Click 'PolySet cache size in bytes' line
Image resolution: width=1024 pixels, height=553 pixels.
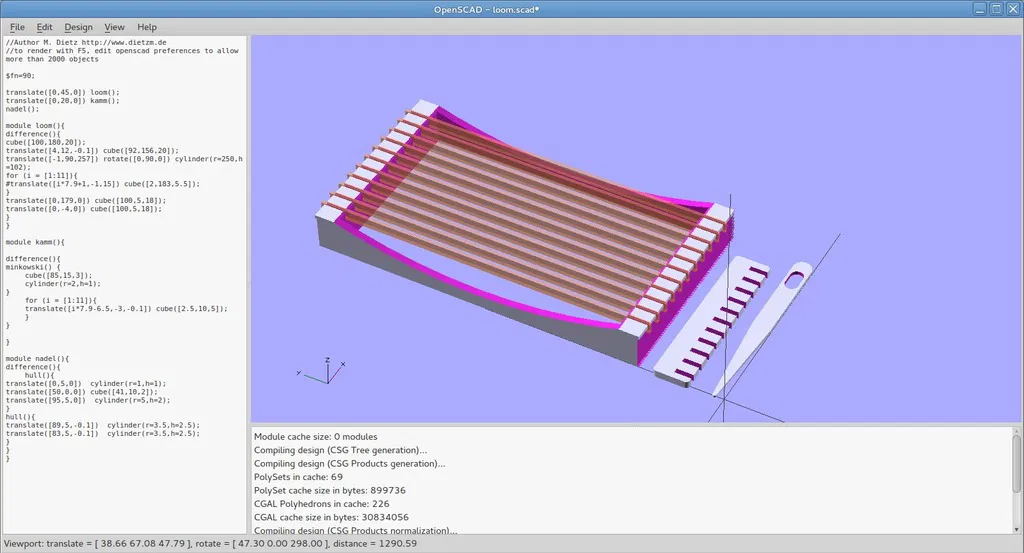pyautogui.click(x=330, y=490)
